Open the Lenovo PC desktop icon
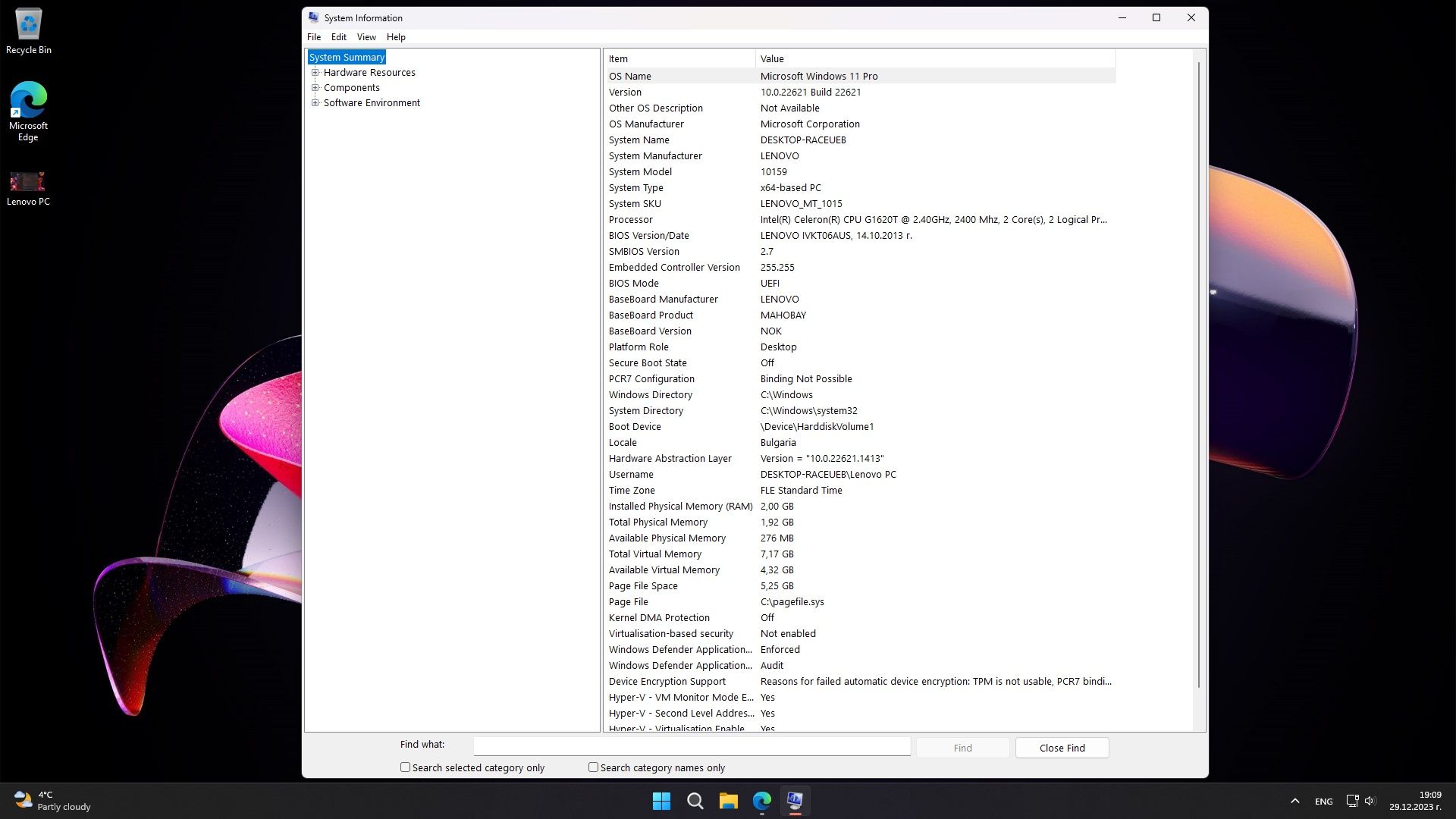Screen dimensions: 1456x819 [28, 188]
